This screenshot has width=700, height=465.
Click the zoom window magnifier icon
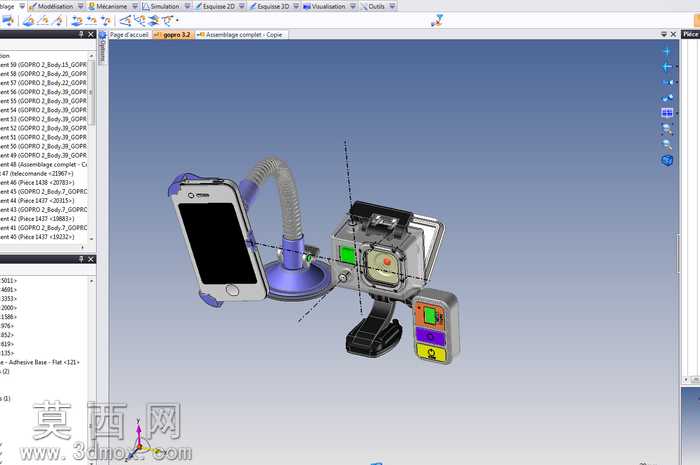667,129
